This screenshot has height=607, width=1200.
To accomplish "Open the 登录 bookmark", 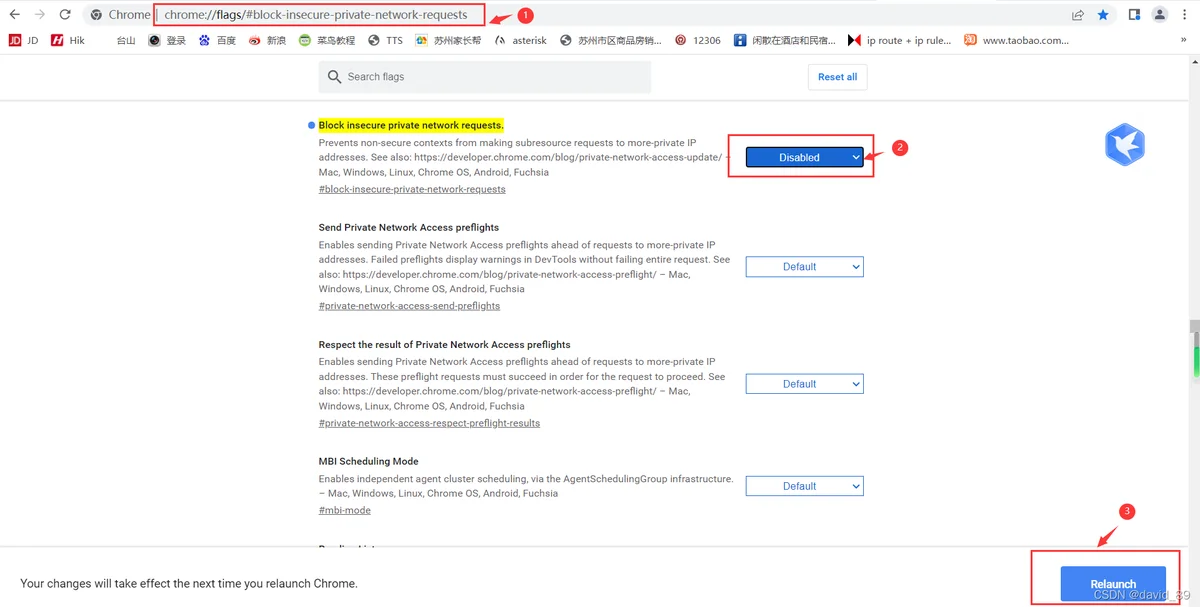I will (x=167, y=40).
